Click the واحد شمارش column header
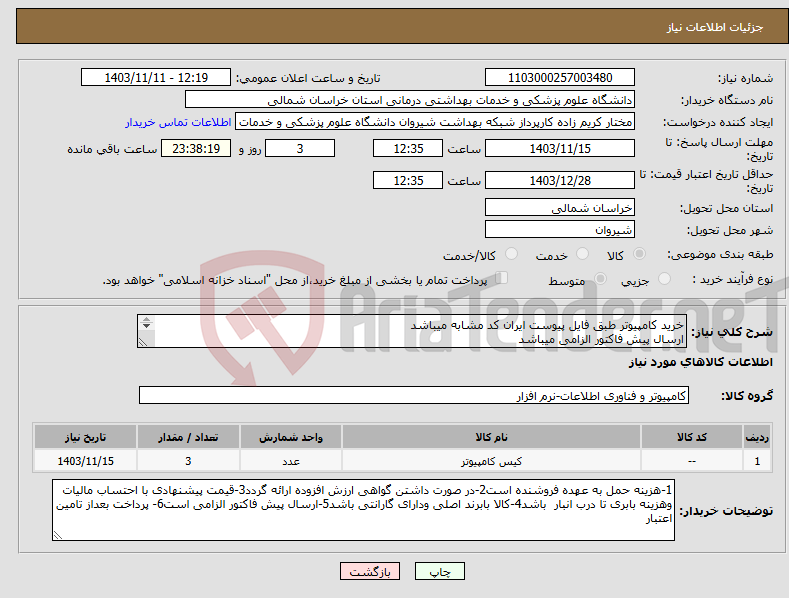 click(291, 437)
